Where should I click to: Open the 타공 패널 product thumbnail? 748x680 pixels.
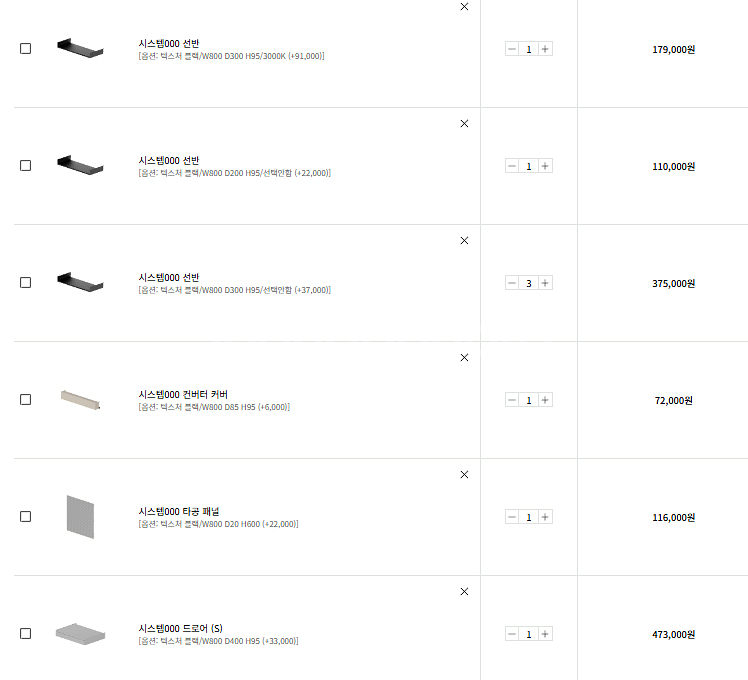click(x=80, y=517)
